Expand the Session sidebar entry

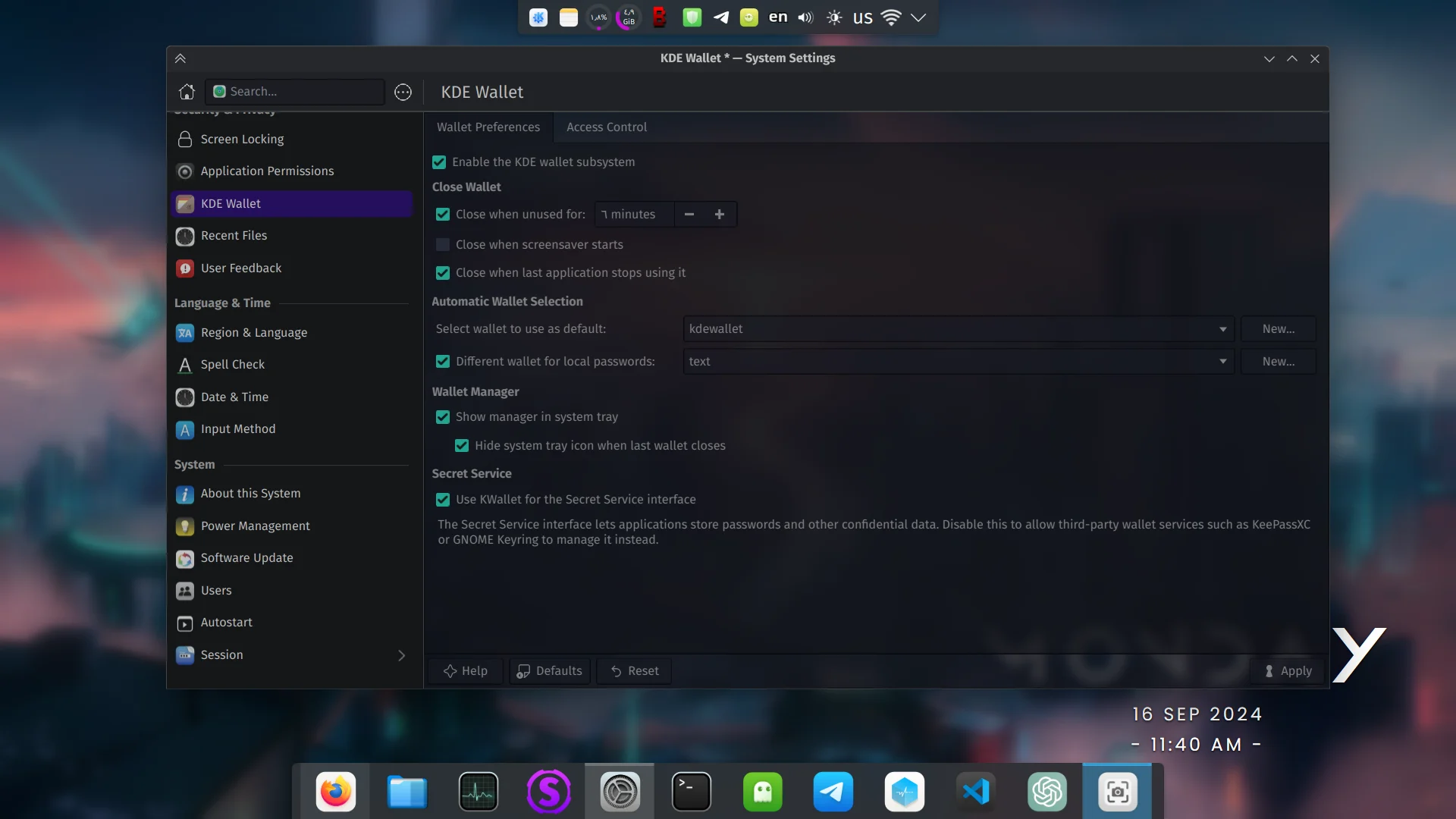(x=291, y=655)
